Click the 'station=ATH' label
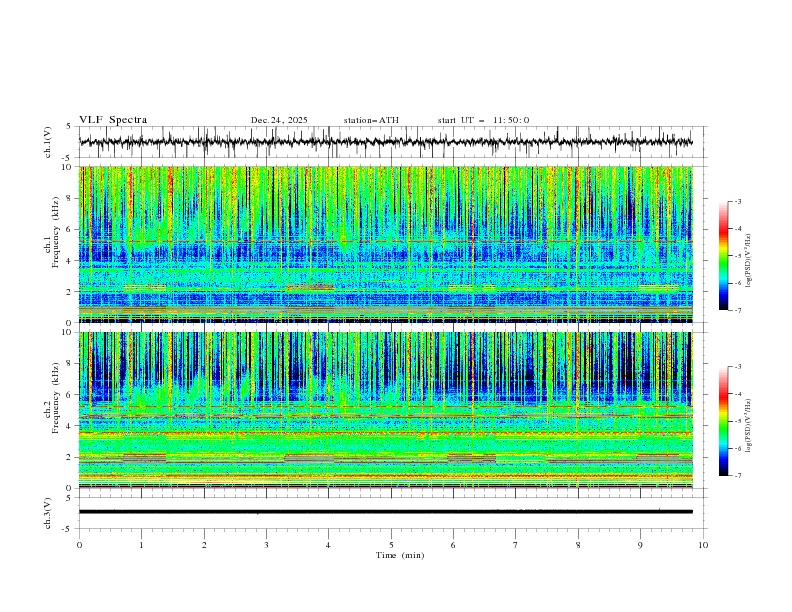This screenshot has height=612, width=792. click(371, 120)
